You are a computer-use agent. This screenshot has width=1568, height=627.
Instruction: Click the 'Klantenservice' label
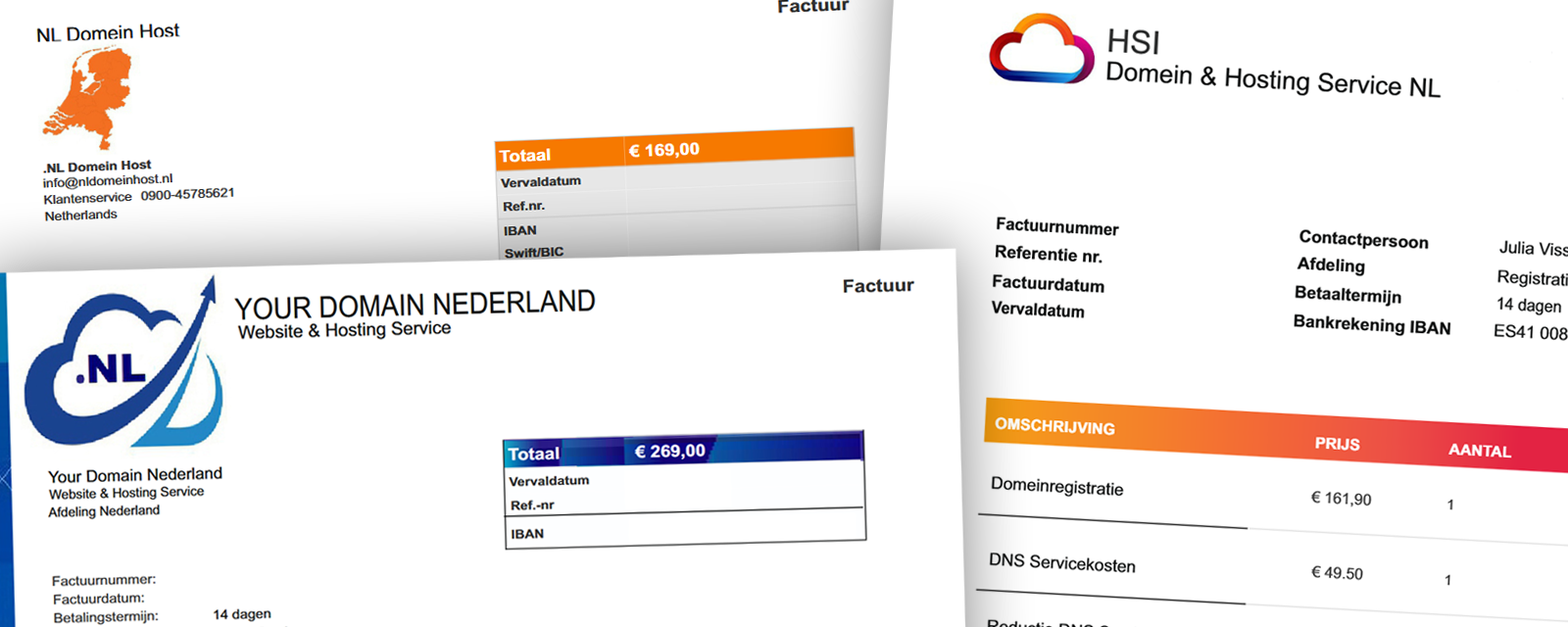tap(87, 198)
